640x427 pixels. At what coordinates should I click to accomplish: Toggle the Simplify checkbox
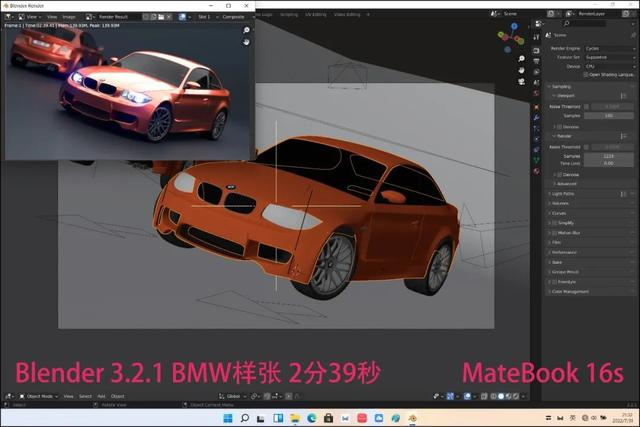coord(555,223)
